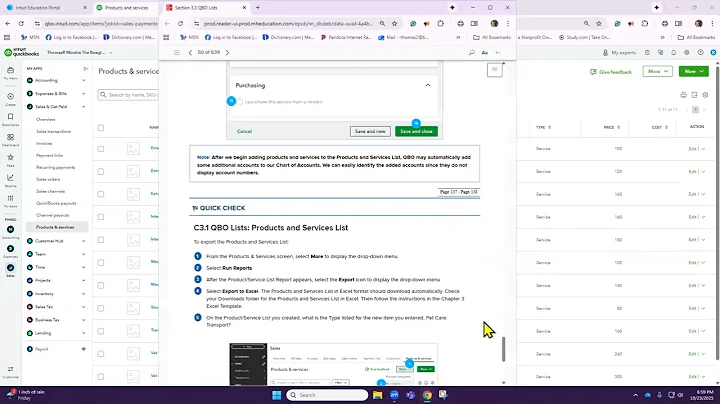Open the Aa font settings in reader
This screenshot has width=720, height=404.
coord(484,52)
